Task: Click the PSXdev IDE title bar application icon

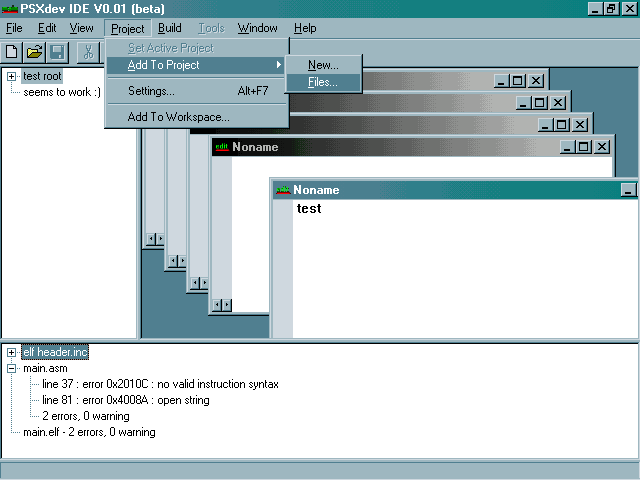Action: point(10,9)
